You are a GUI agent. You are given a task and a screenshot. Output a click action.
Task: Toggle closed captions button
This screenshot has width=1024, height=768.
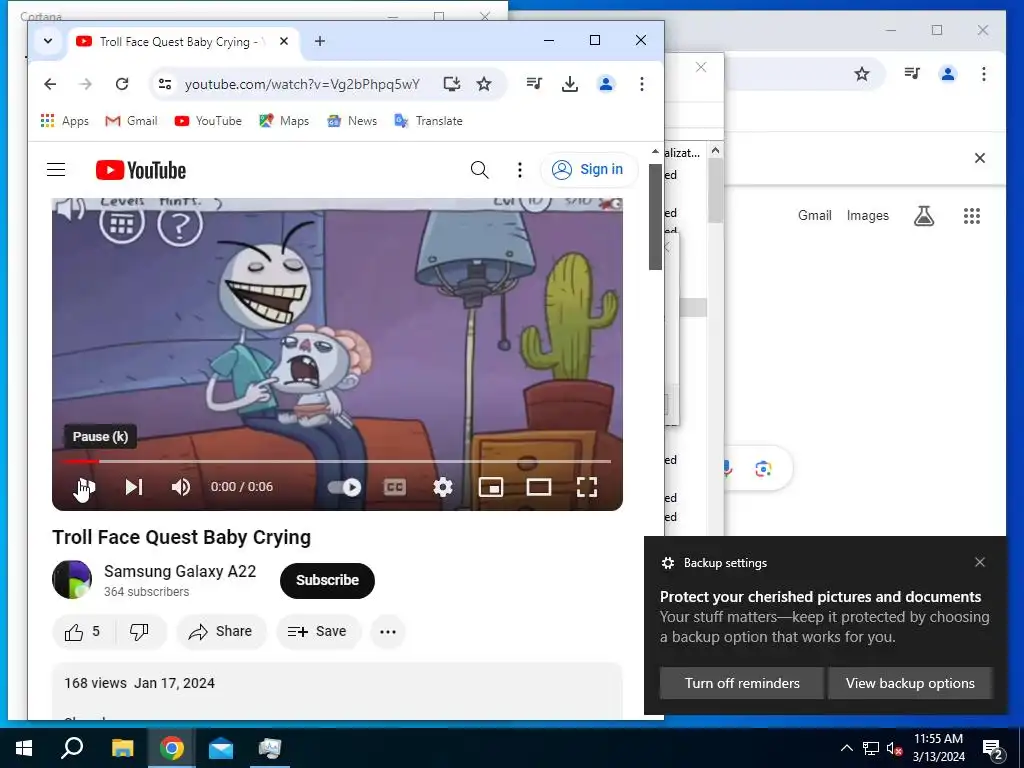point(394,487)
